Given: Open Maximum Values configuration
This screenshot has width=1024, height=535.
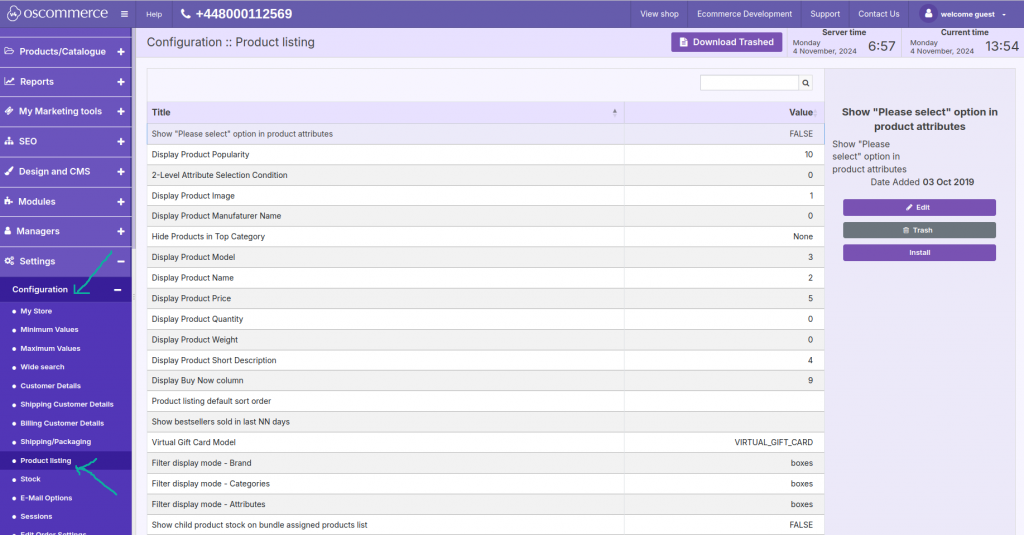Looking at the screenshot, I should point(50,349).
